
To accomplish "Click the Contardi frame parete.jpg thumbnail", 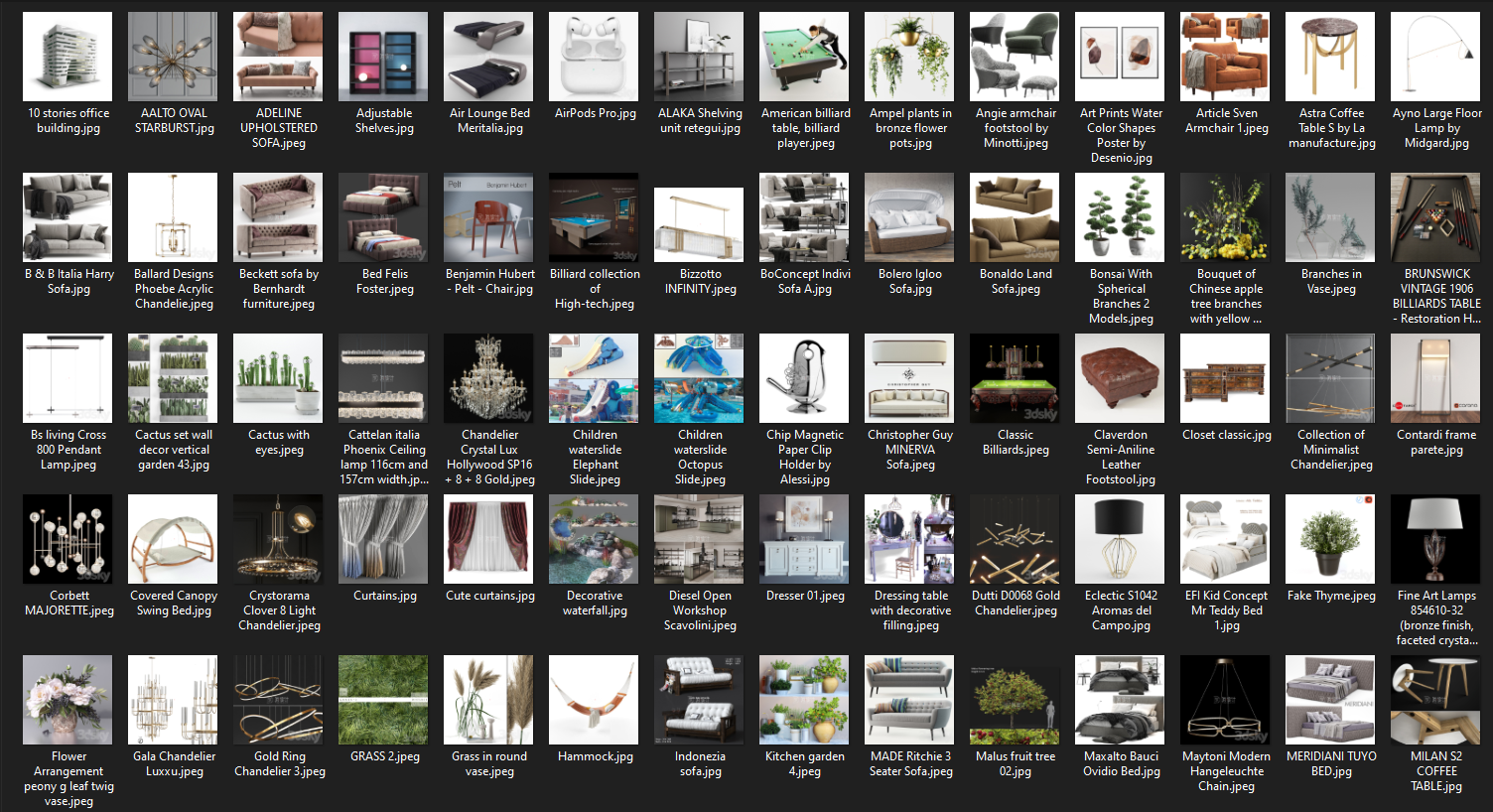I will pos(1436,378).
